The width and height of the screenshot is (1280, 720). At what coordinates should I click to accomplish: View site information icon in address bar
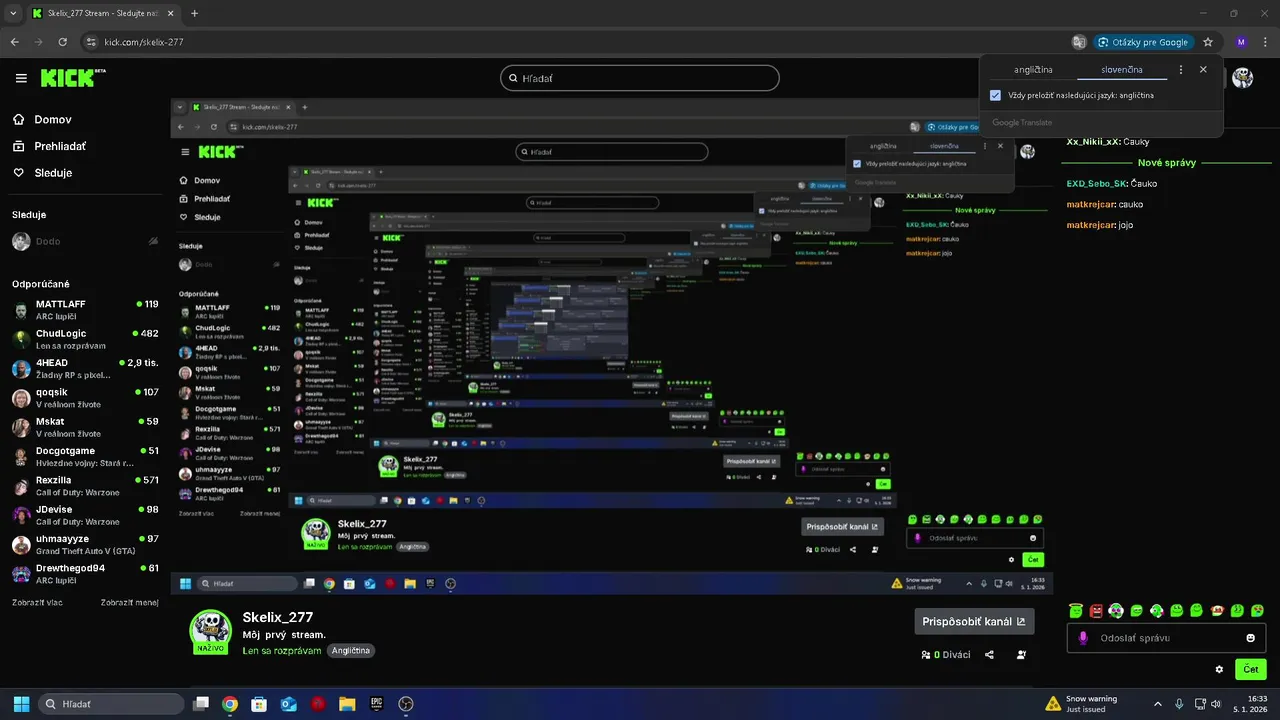pyautogui.click(x=91, y=42)
